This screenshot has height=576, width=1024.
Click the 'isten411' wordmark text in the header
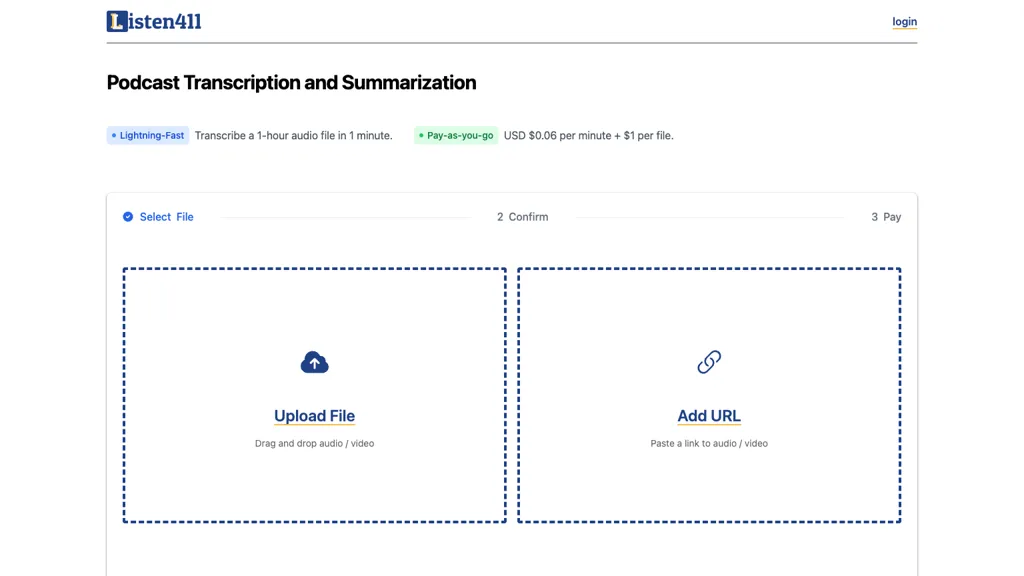165,21
